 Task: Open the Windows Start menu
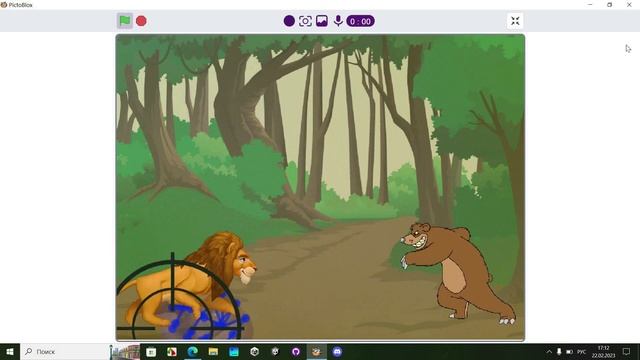pyautogui.click(x=10, y=351)
